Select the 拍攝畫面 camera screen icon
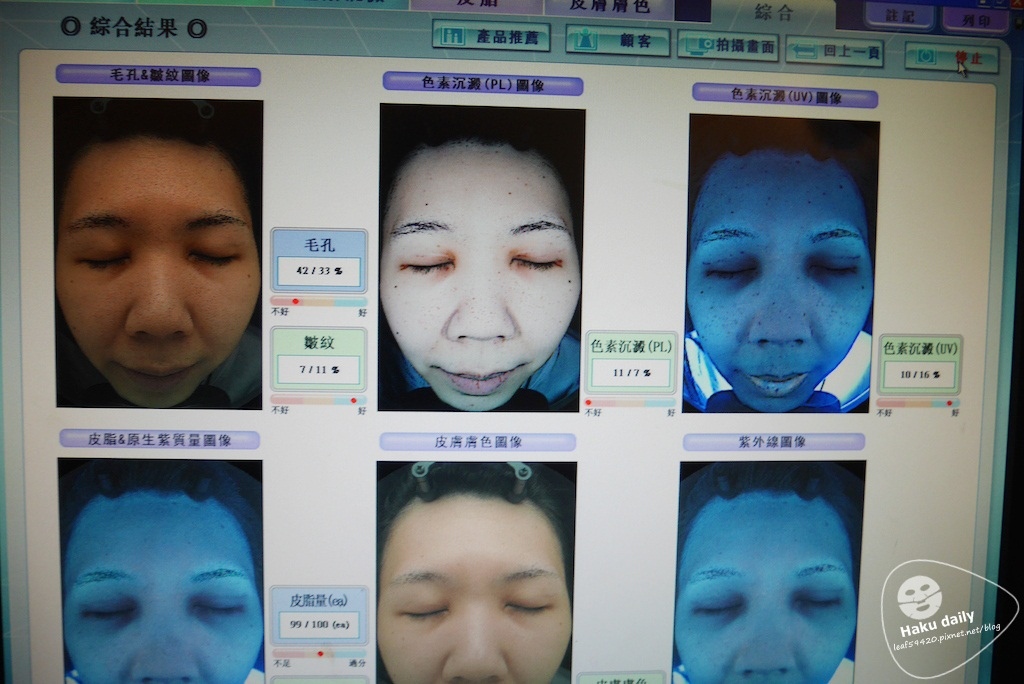Screen dimensions: 1024x684 point(699,46)
